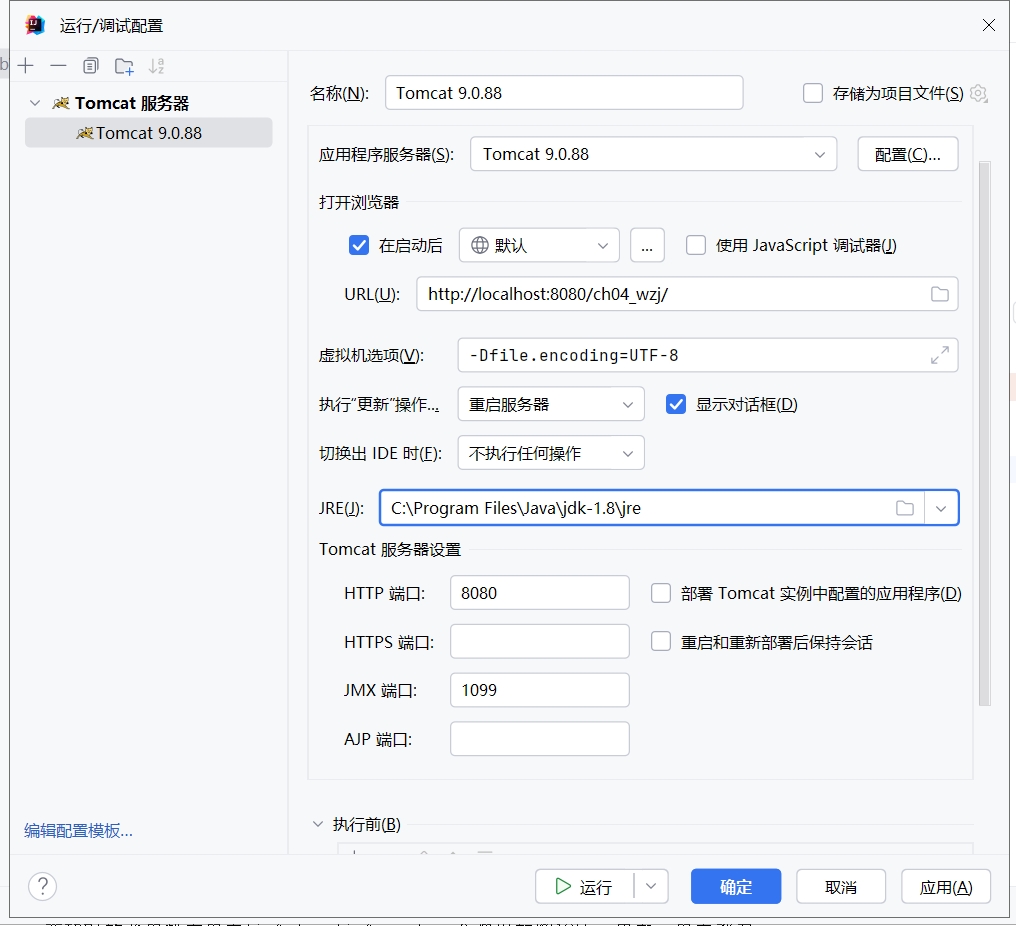Click the add new configuration plus icon

coord(26,66)
